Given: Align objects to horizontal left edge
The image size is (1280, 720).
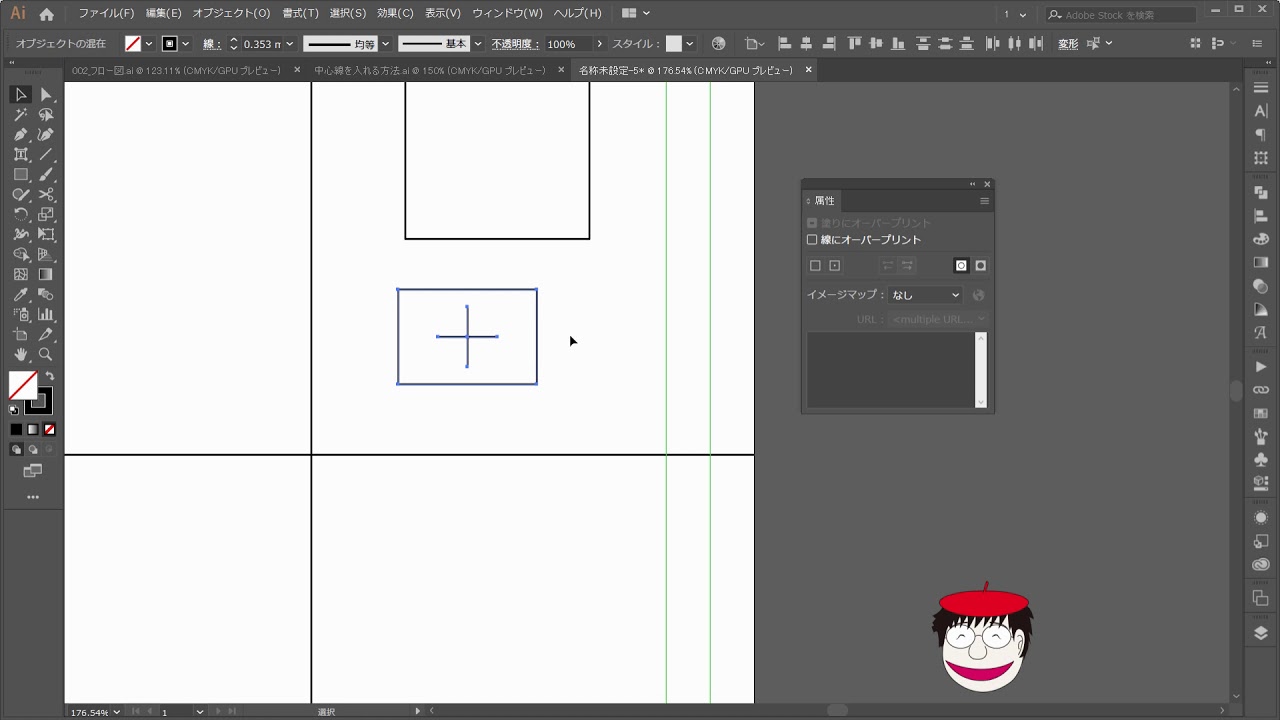Looking at the screenshot, I should pos(784,44).
